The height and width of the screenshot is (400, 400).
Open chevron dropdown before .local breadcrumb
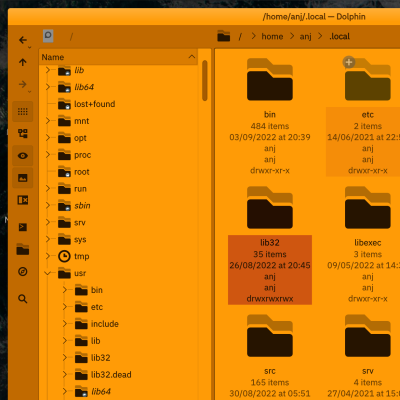tap(320, 36)
